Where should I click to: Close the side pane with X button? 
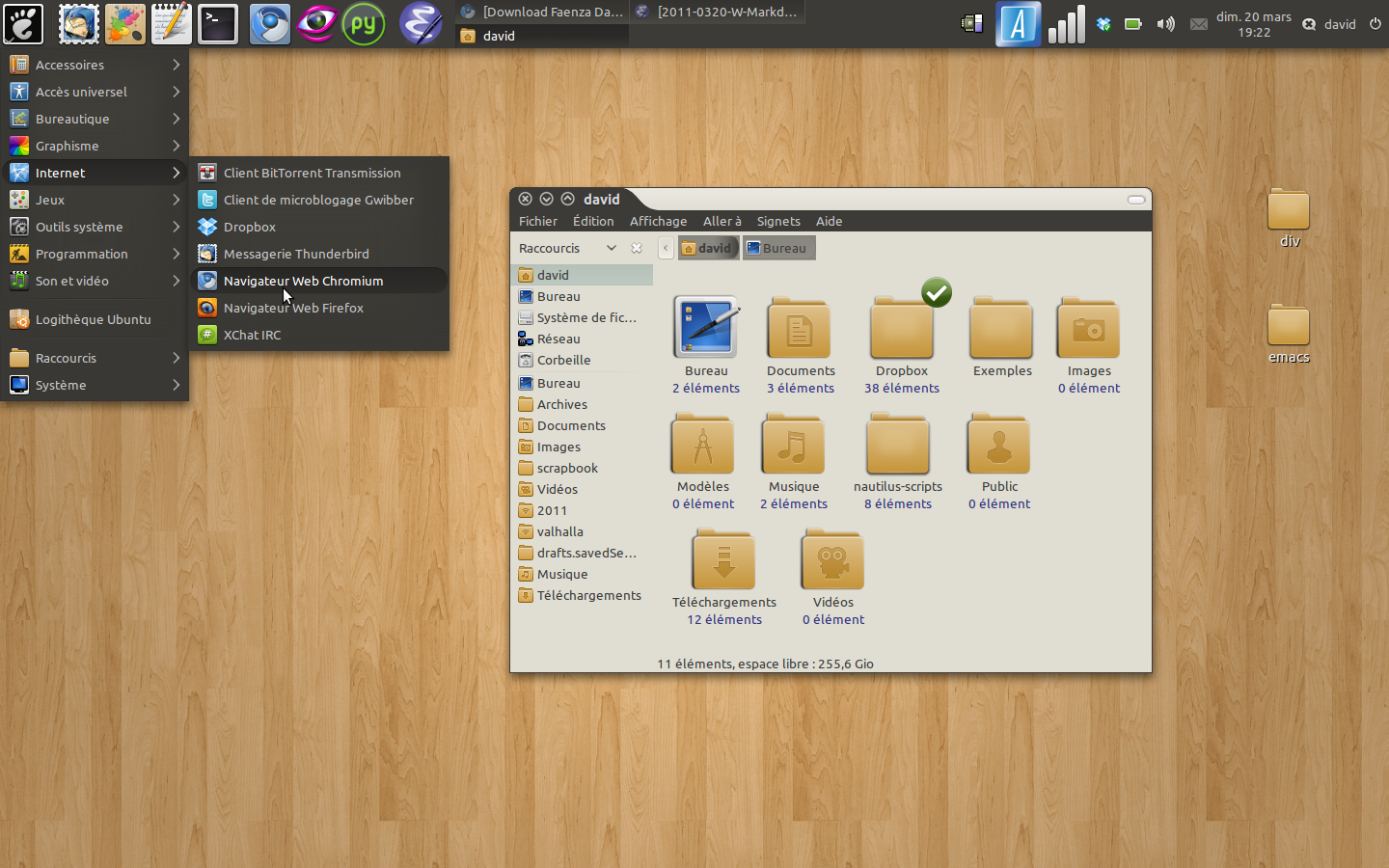click(x=637, y=248)
